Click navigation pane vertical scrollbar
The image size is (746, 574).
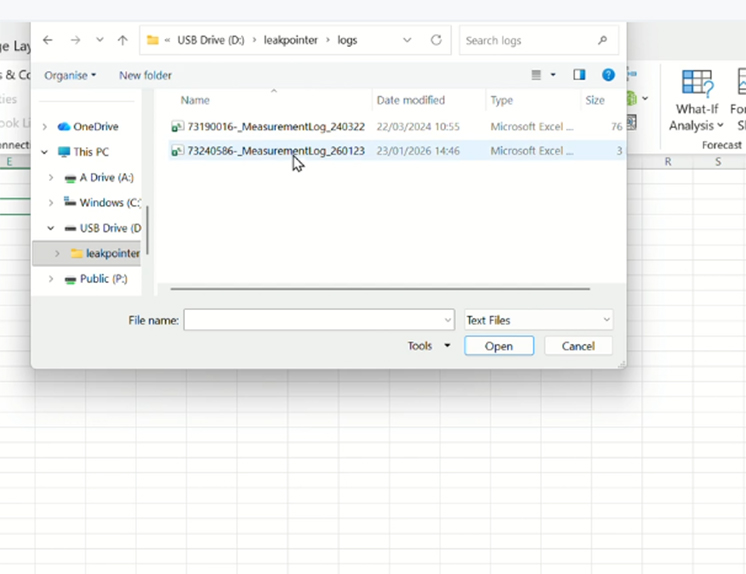147,230
